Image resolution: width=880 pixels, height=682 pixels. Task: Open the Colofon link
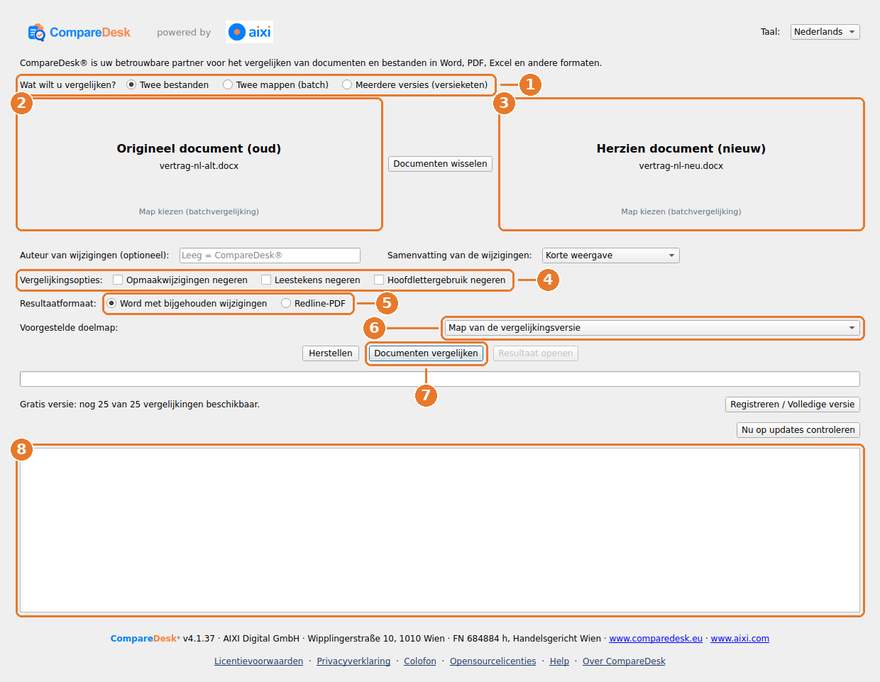(x=420, y=661)
